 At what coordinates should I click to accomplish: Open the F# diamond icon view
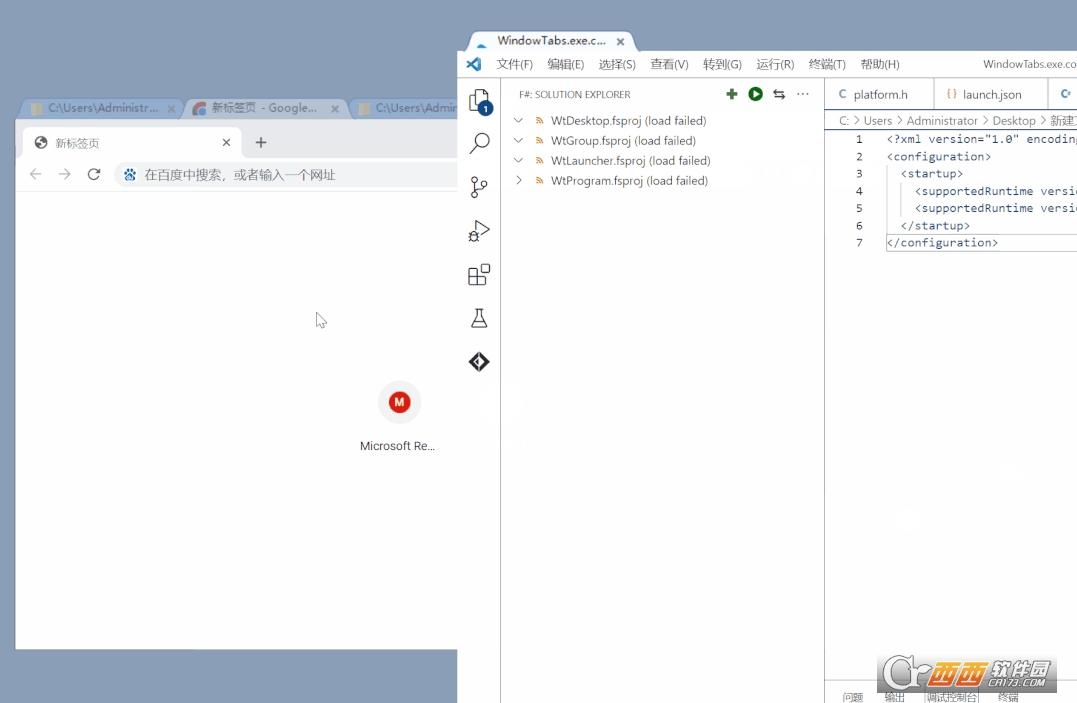tap(479, 361)
